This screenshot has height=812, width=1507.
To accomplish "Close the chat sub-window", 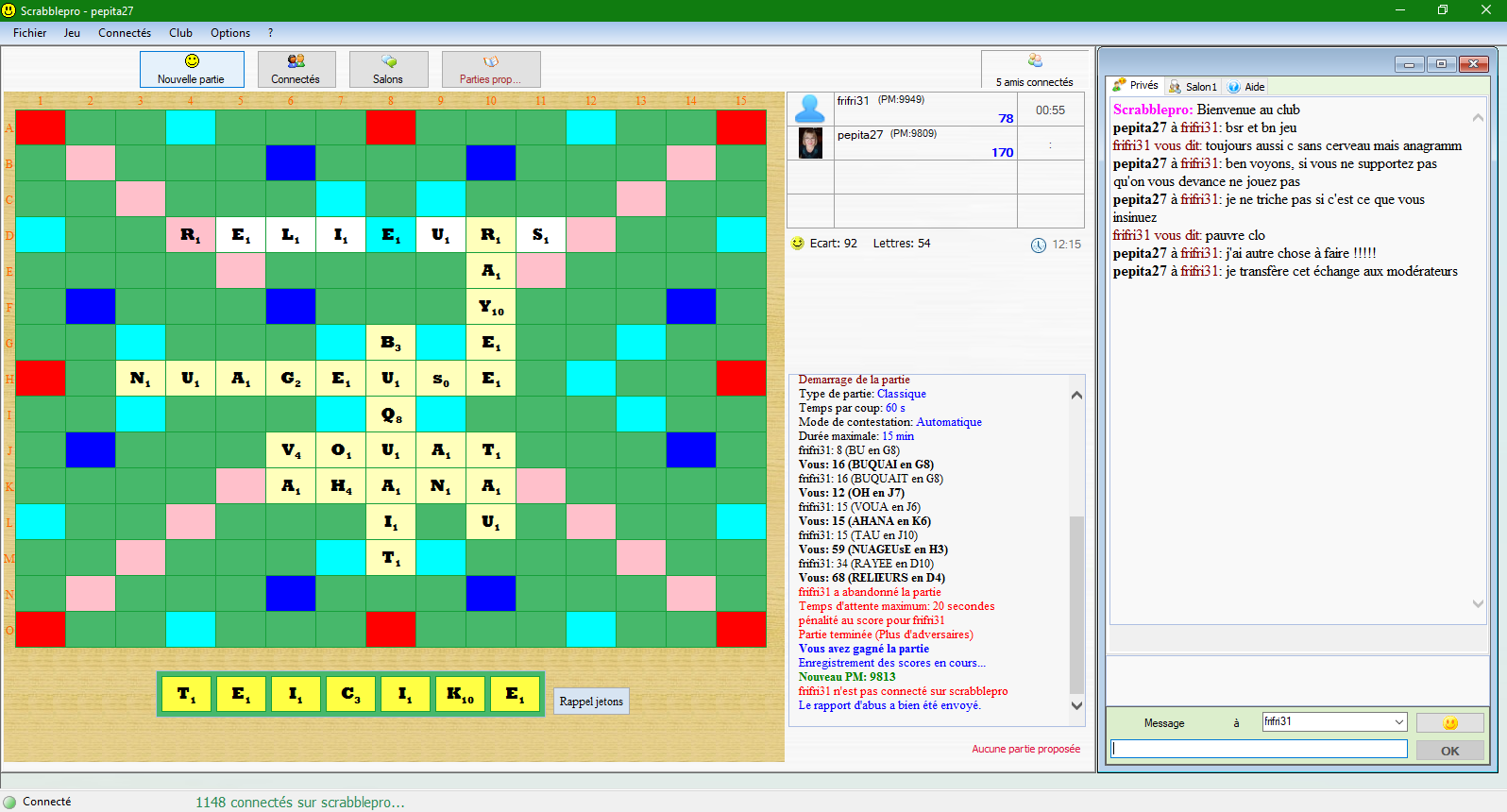I will click(1474, 64).
